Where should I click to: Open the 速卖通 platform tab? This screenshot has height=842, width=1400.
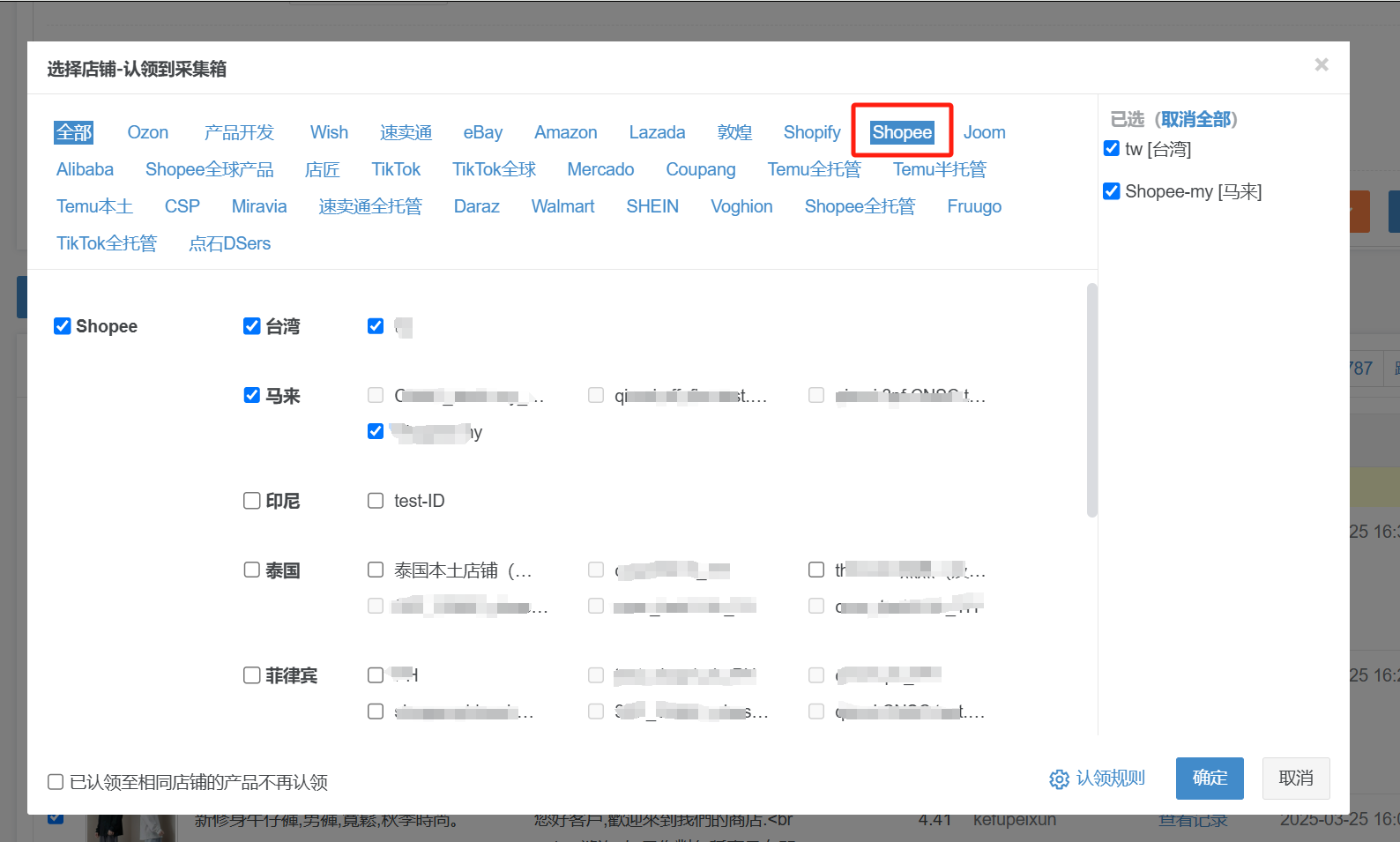[x=406, y=132]
